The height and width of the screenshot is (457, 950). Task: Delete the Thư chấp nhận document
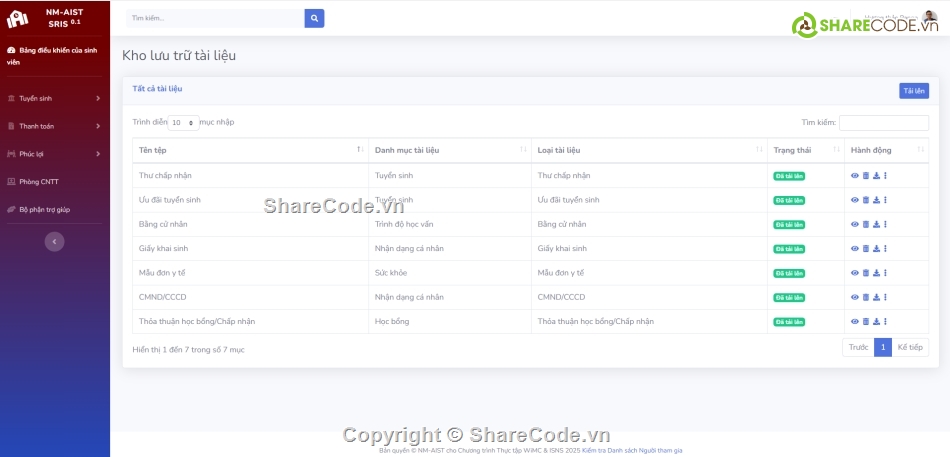(866, 175)
